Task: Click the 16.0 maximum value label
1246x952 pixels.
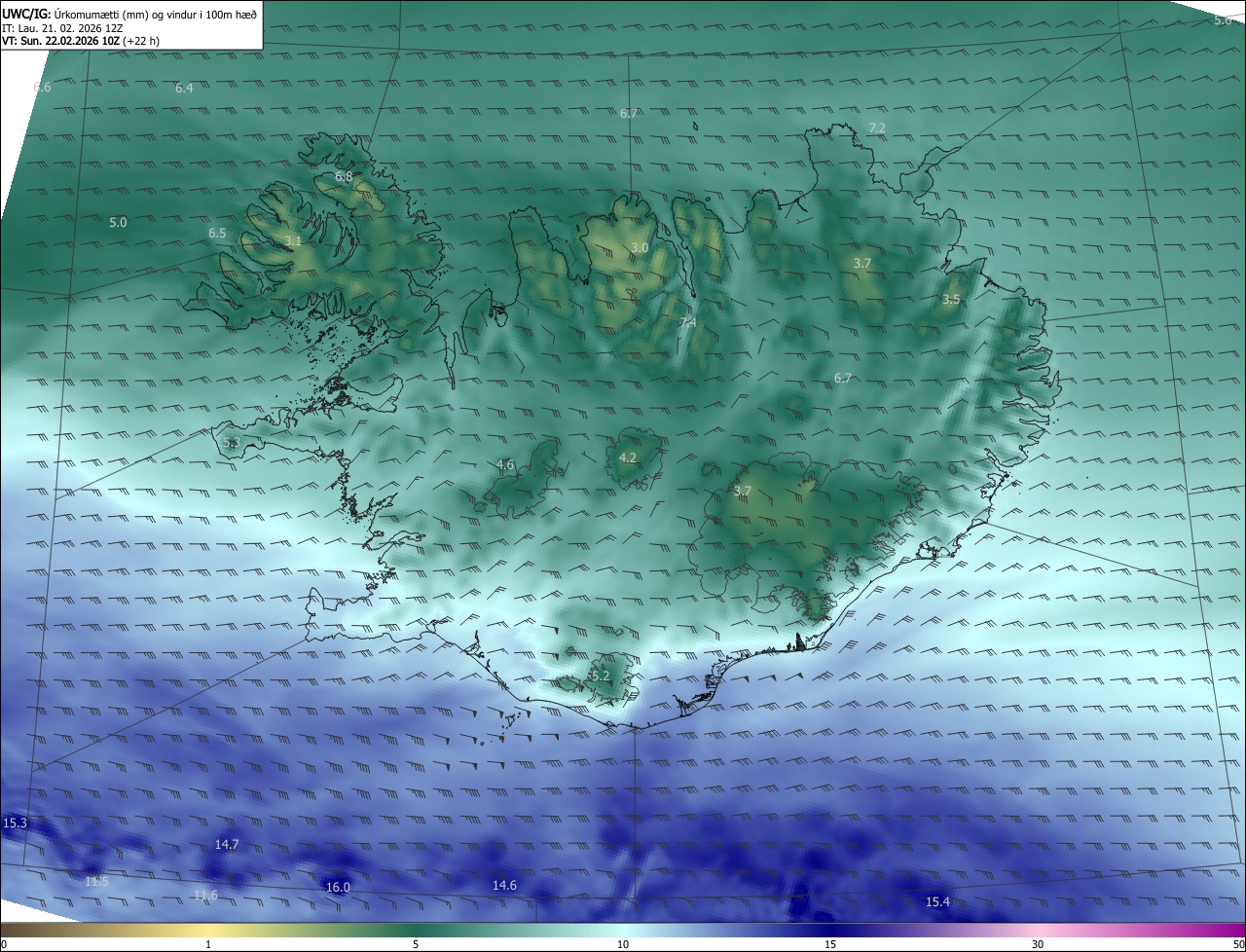Action: (338, 888)
